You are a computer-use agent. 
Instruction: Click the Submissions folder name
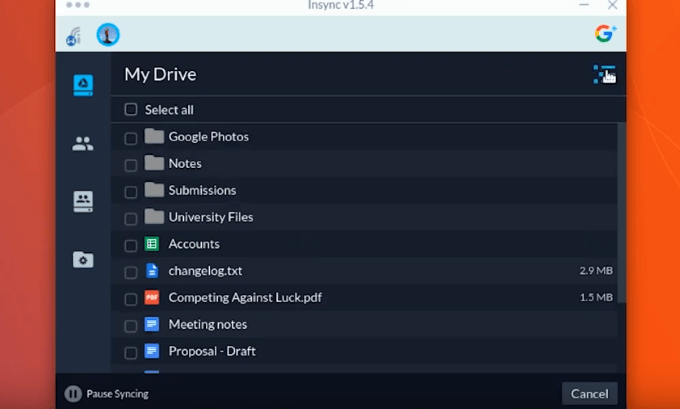pos(203,190)
